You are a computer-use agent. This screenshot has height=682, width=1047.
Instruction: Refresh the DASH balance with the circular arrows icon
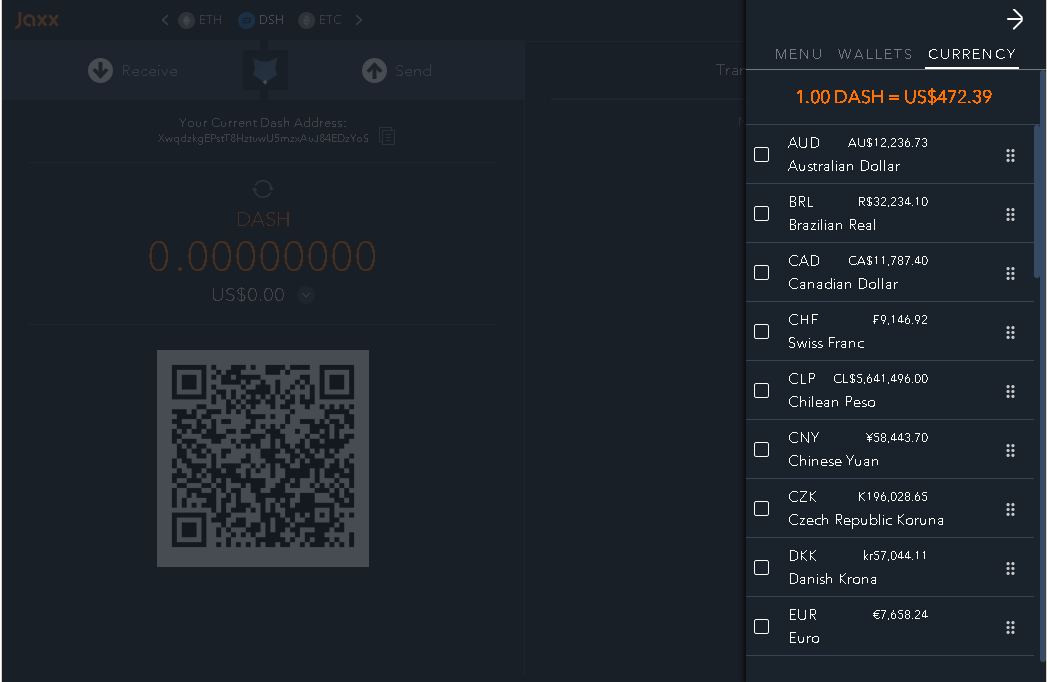click(262, 189)
